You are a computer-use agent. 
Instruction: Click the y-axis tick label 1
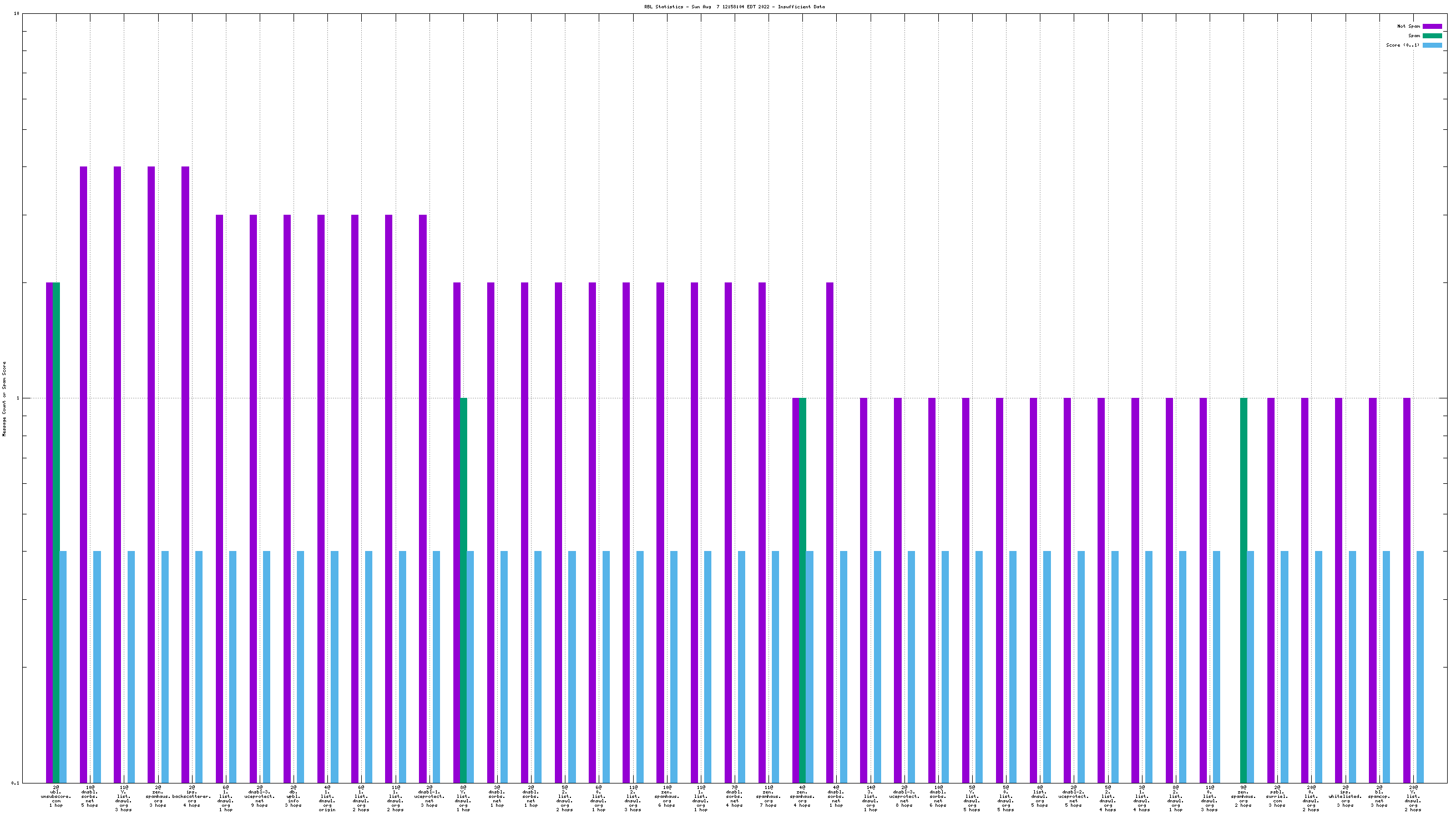coord(18,398)
